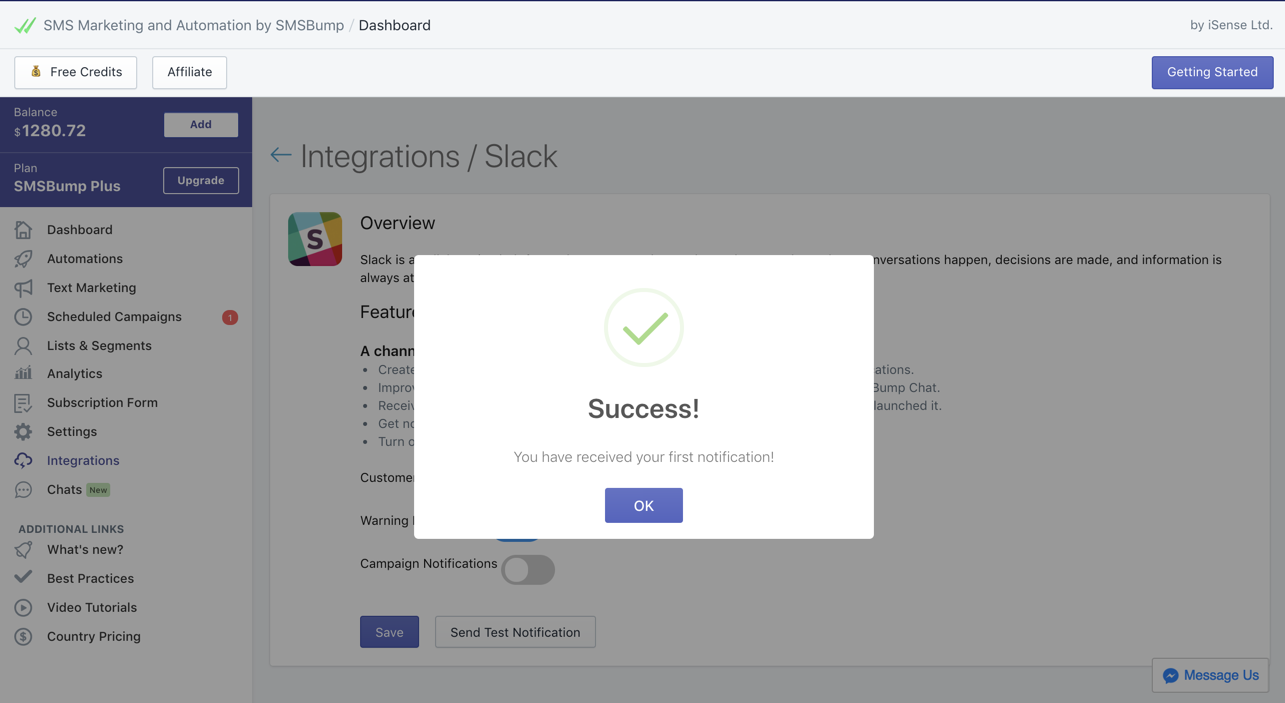1285x703 pixels.
Task: Click the Automations rocket icon
Action: click(23, 259)
